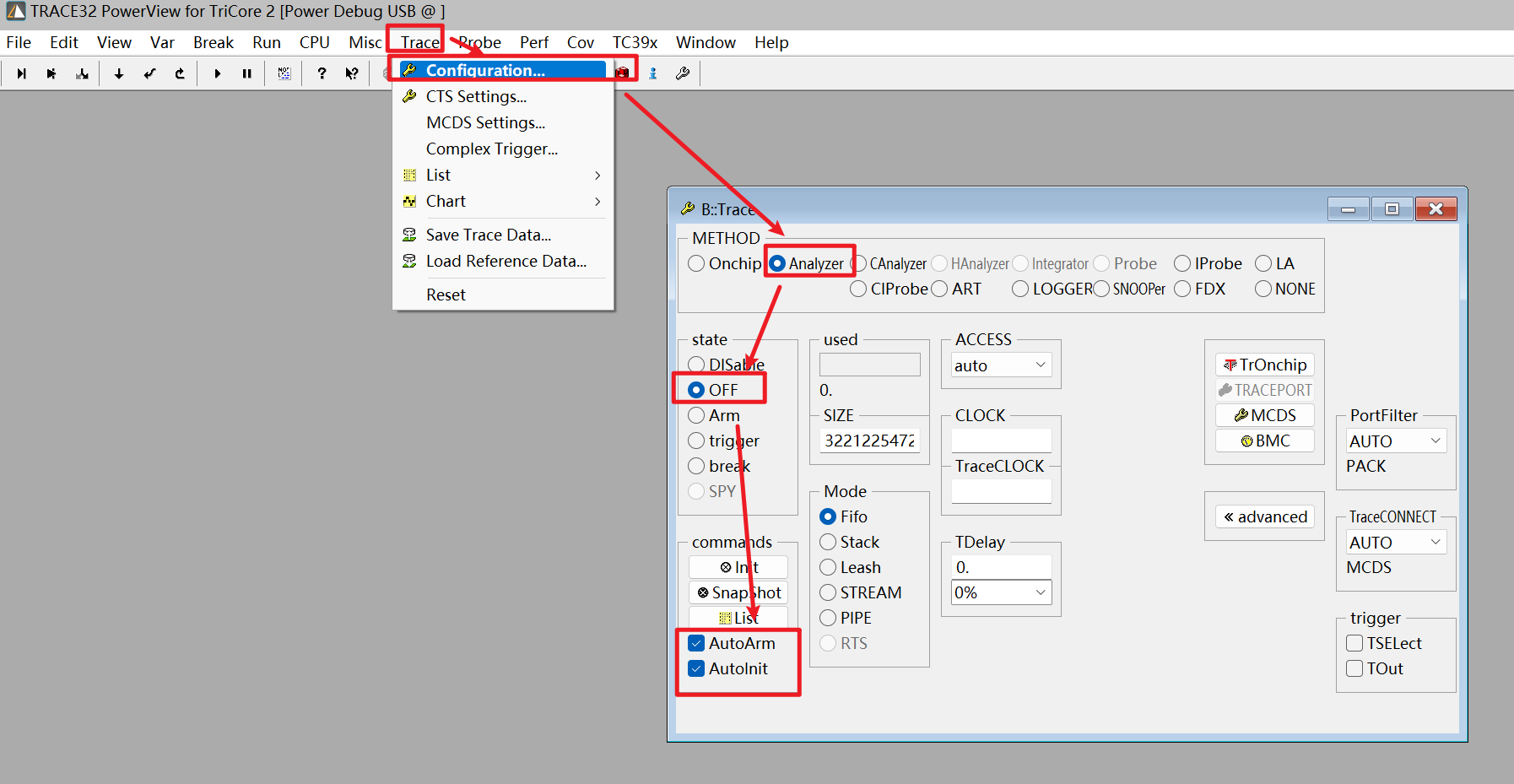Click the BMC button
Image resolution: width=1514 pixels, height=784 pixels.
click(1265, 441)
